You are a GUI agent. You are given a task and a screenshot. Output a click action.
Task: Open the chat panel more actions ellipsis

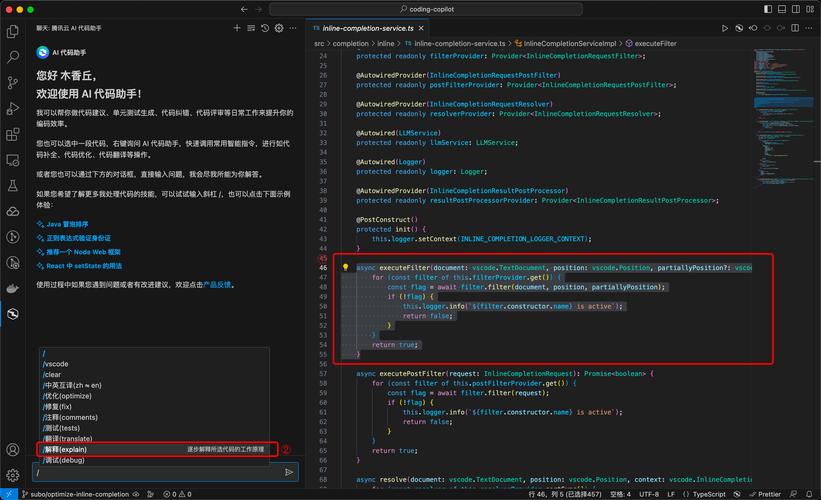[293, 28]
